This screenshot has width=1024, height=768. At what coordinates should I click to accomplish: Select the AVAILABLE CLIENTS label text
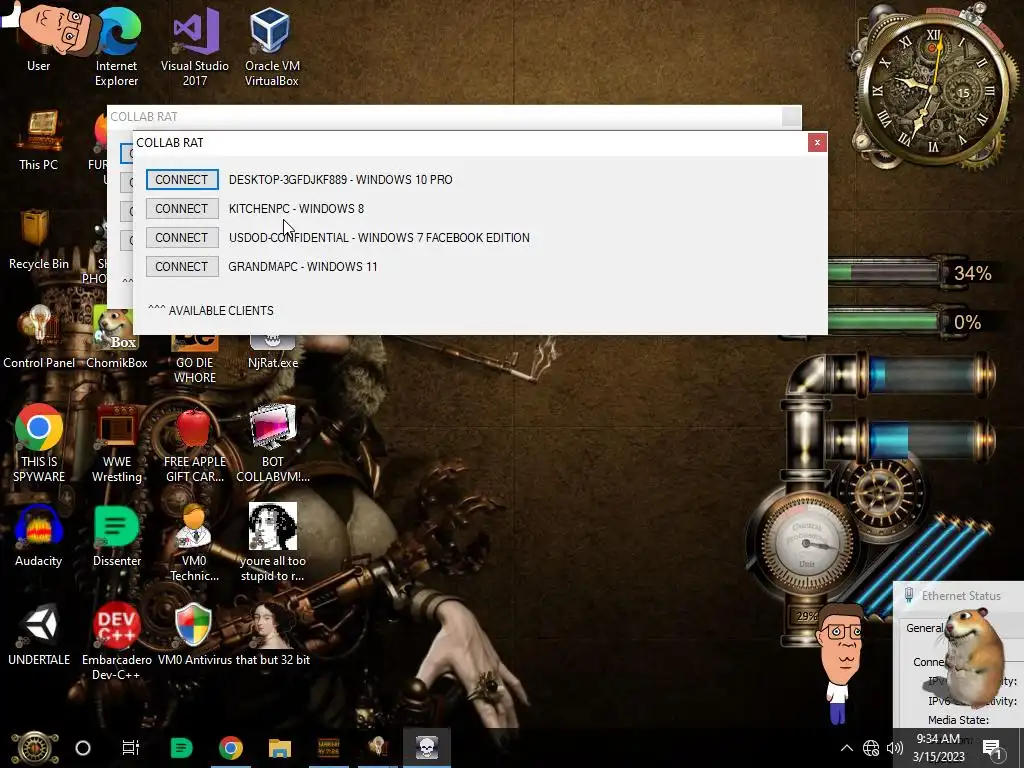221,311
